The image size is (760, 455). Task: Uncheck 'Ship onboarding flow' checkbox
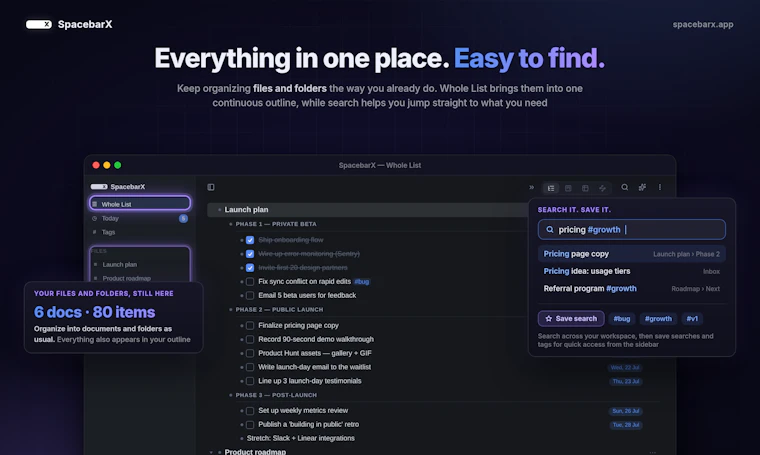pyautogui.click(x=250, y=240)
